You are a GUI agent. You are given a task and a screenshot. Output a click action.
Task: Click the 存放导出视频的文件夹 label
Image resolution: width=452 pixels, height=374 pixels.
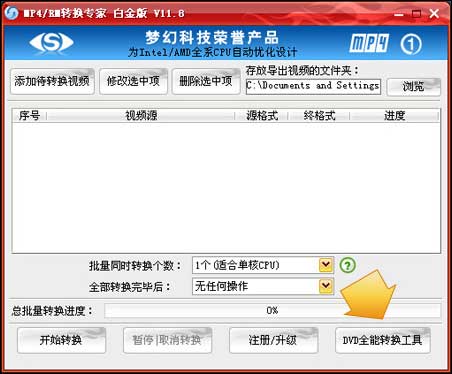click(302, 71)
